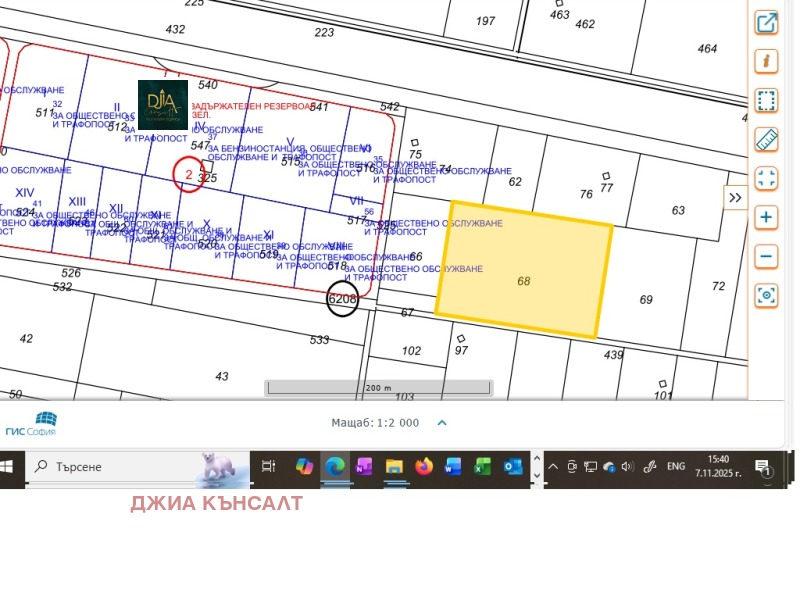
Task: Show hidden system tray icons
Action: point(552,467)
